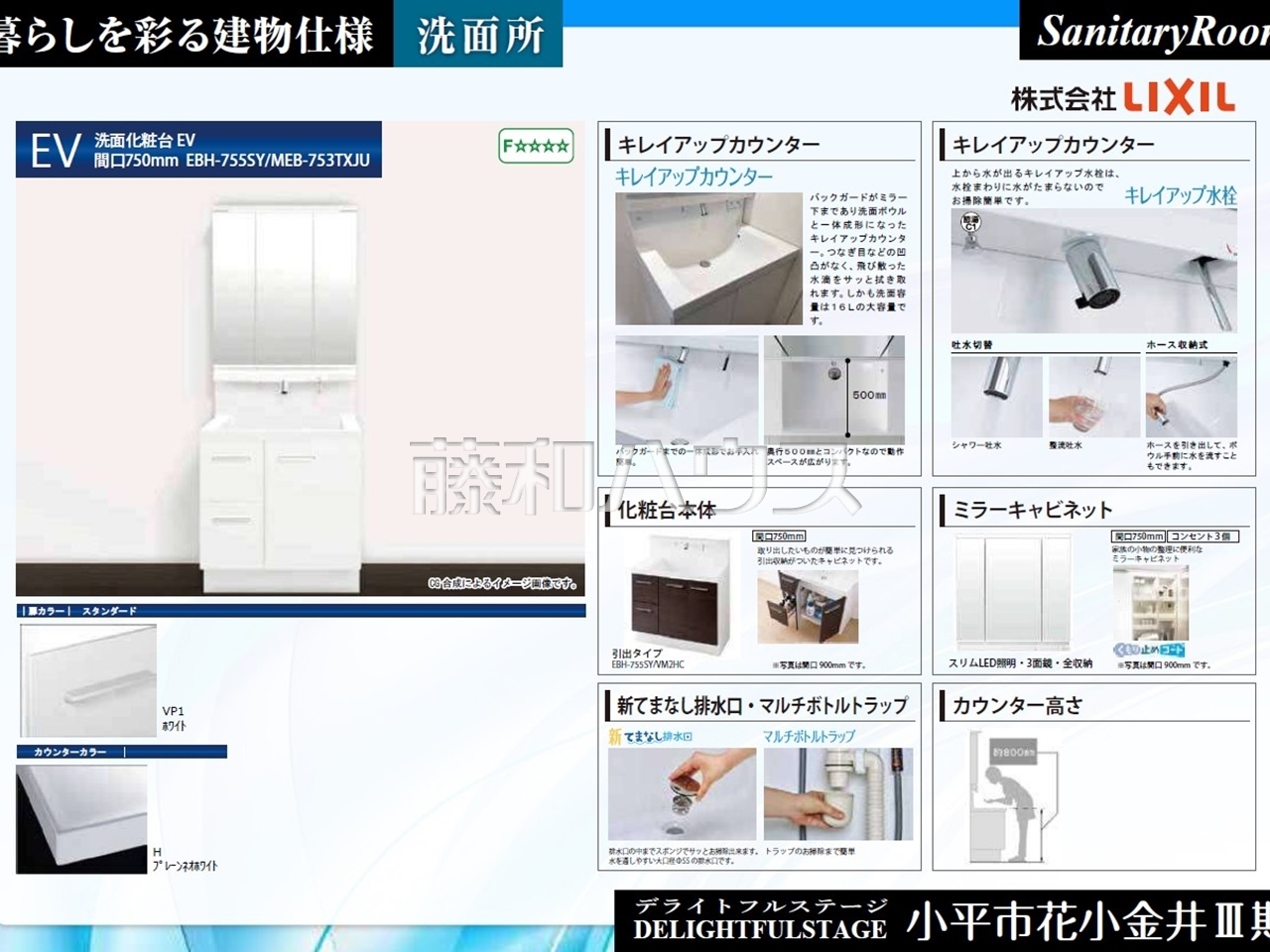Viewport: 1270px width, 952px height.
Task: Click the blue マルチボトルトラップ label
Action: (x=808, y=737)
